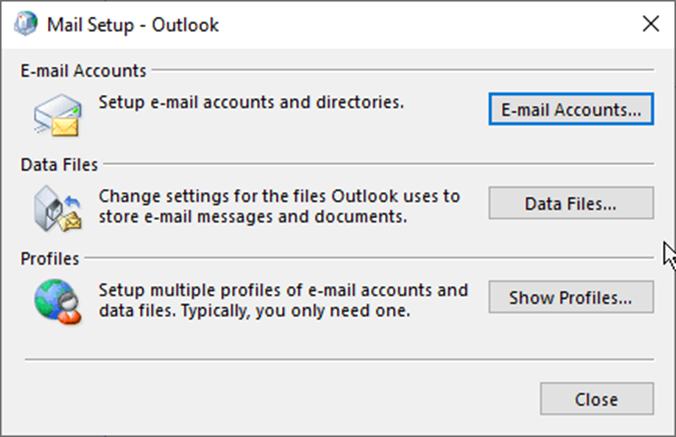Open the E-mail Accounts dialog
The height and width of the screenshot is (437, 676).
(x=571, y=109)
